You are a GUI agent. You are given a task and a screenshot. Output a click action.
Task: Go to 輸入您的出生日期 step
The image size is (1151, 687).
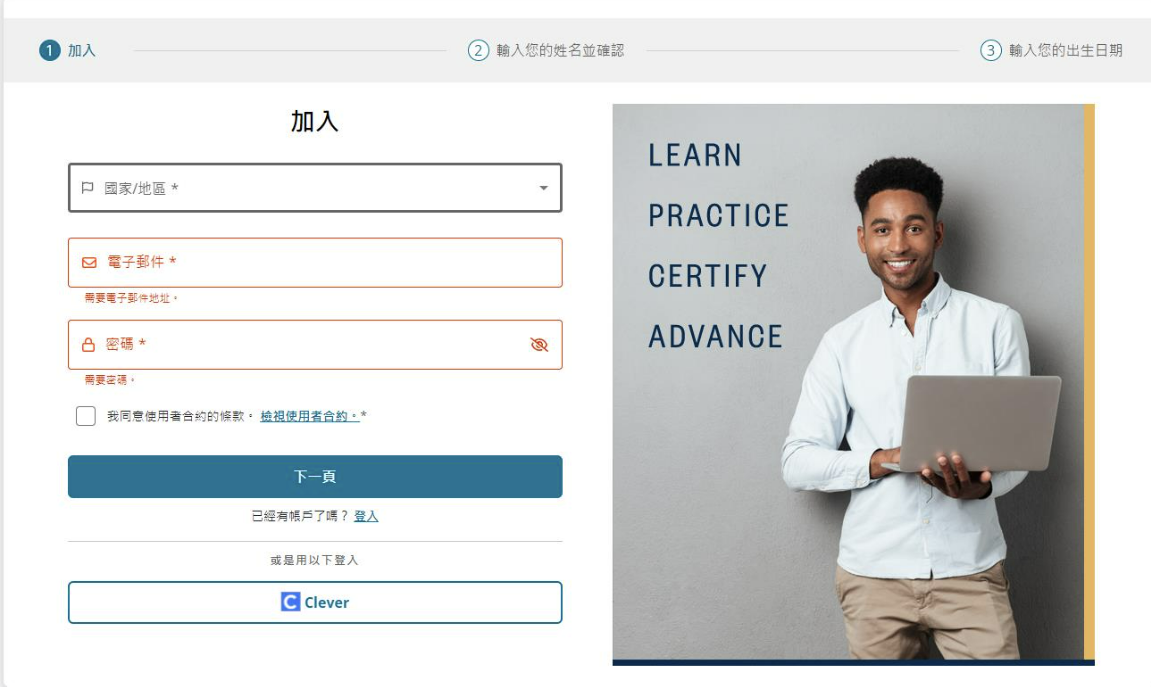(1065, 51)
